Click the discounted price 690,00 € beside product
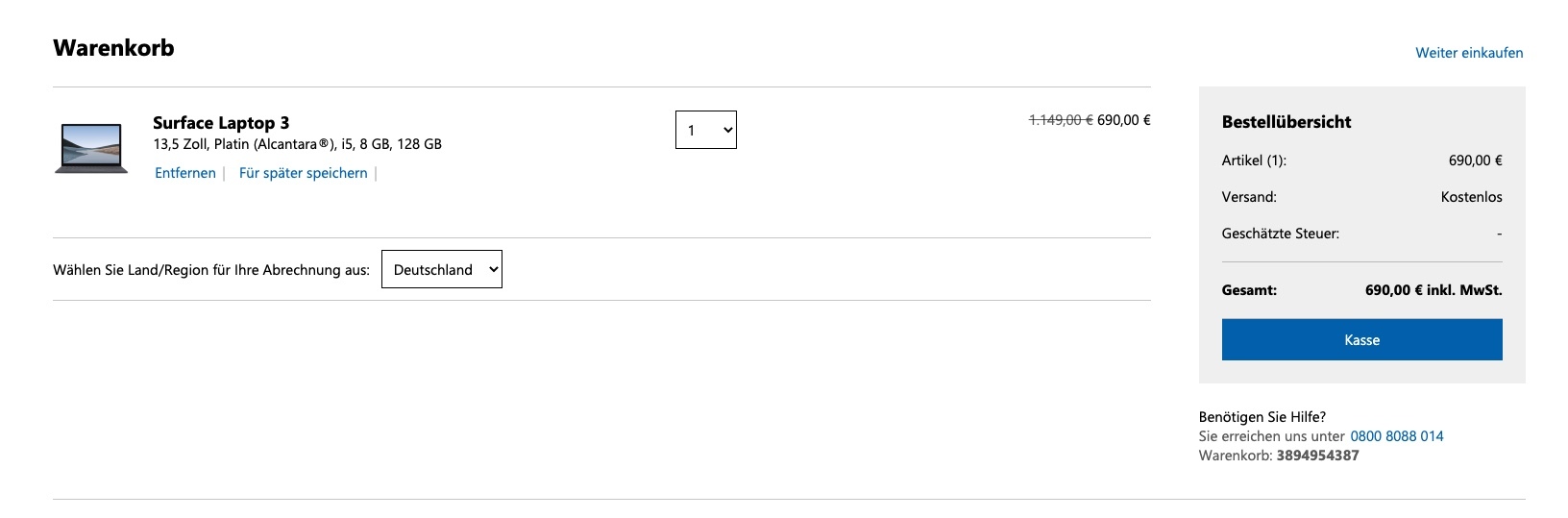This screenshot has height=518, width=1568. 1124,120
